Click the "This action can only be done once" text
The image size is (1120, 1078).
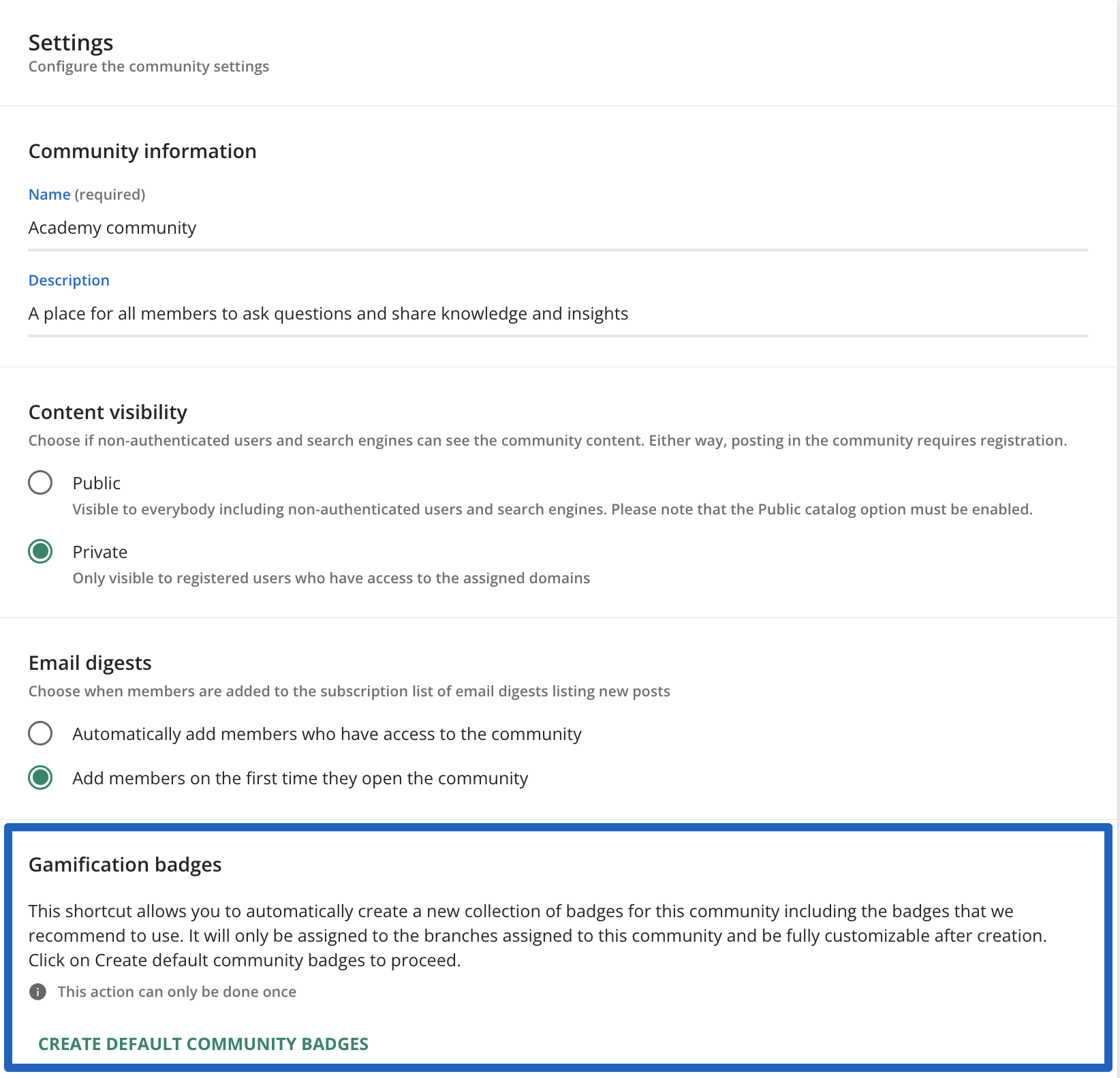[176, 991]
